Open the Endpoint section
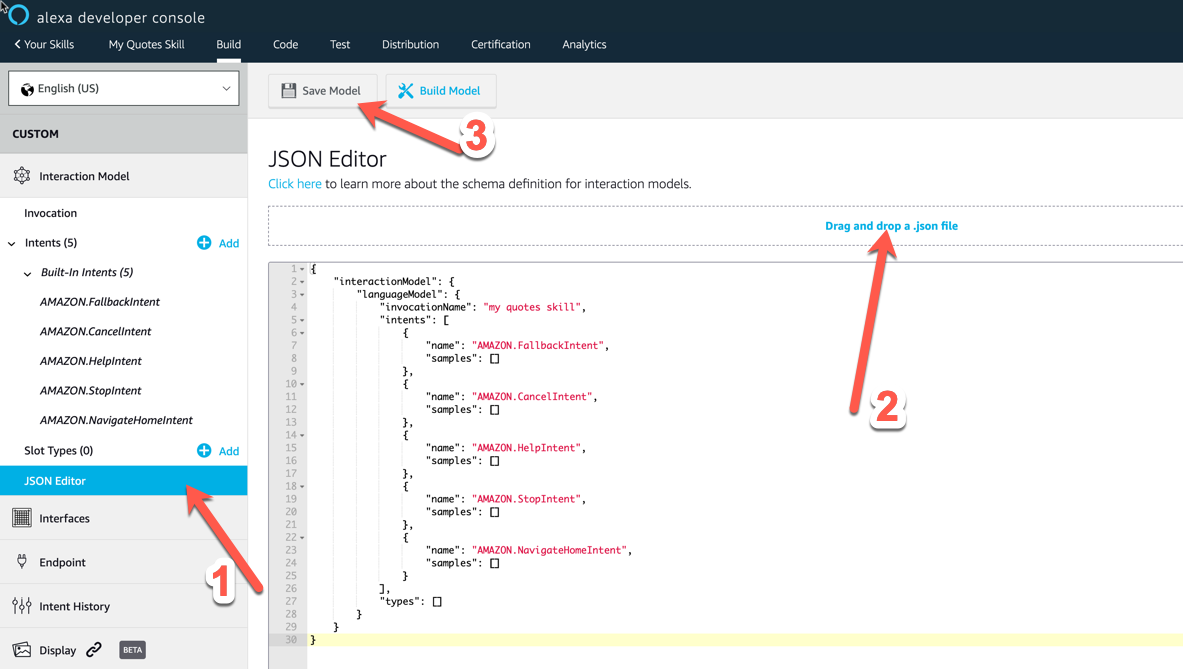This screenshot has height=669, width=1183. pyautogui.click(x=124, y=562)
